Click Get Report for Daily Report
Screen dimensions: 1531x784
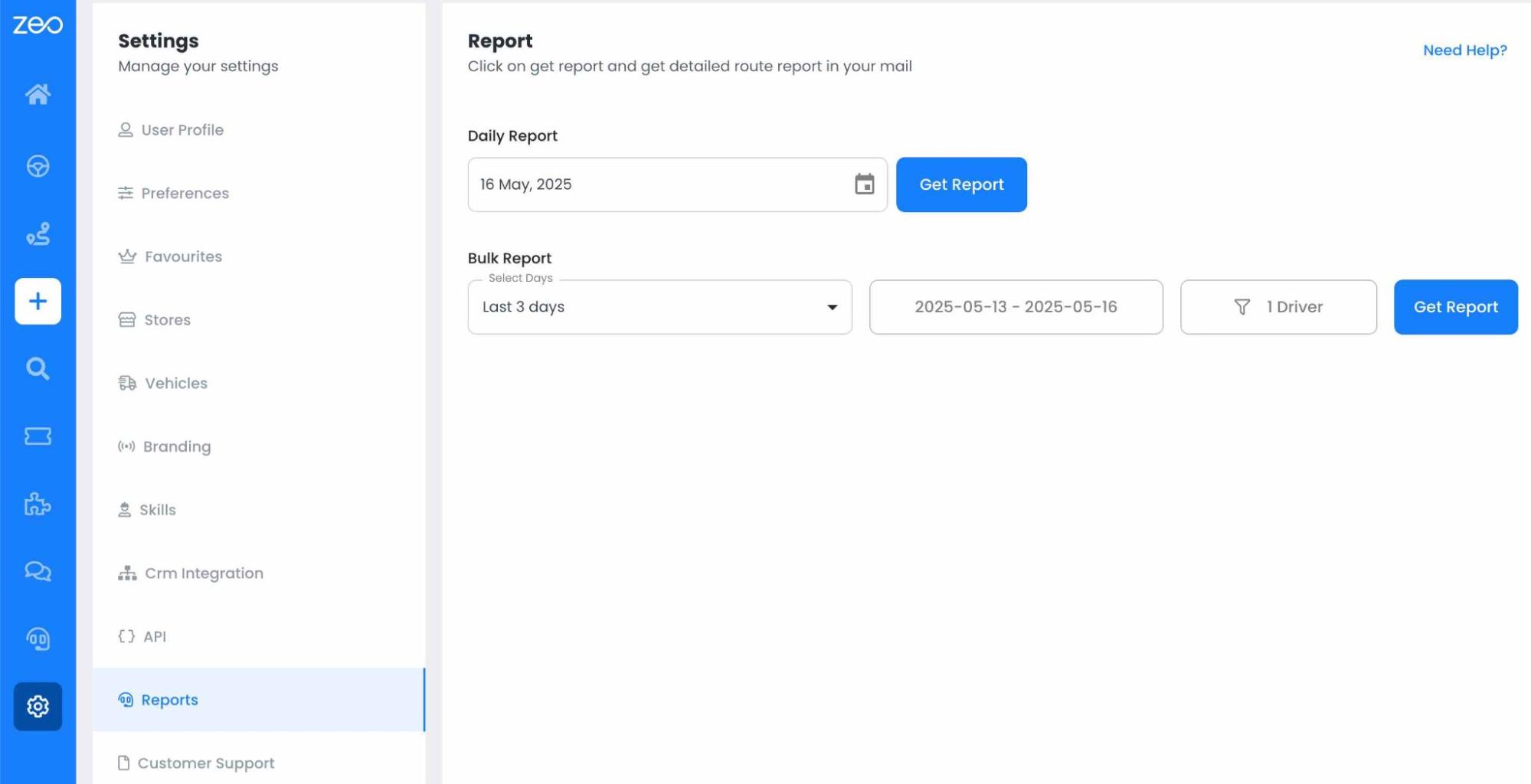pos(960,185)
